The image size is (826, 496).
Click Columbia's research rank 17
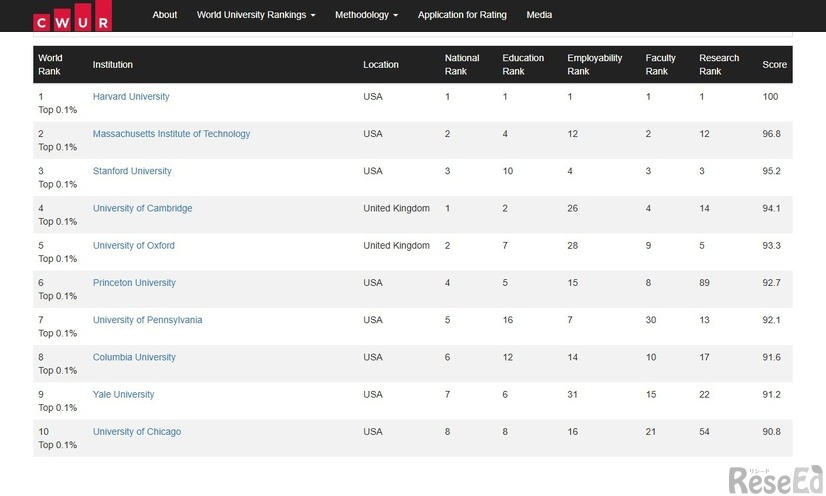pyautogui.click(x=704, y=357)
